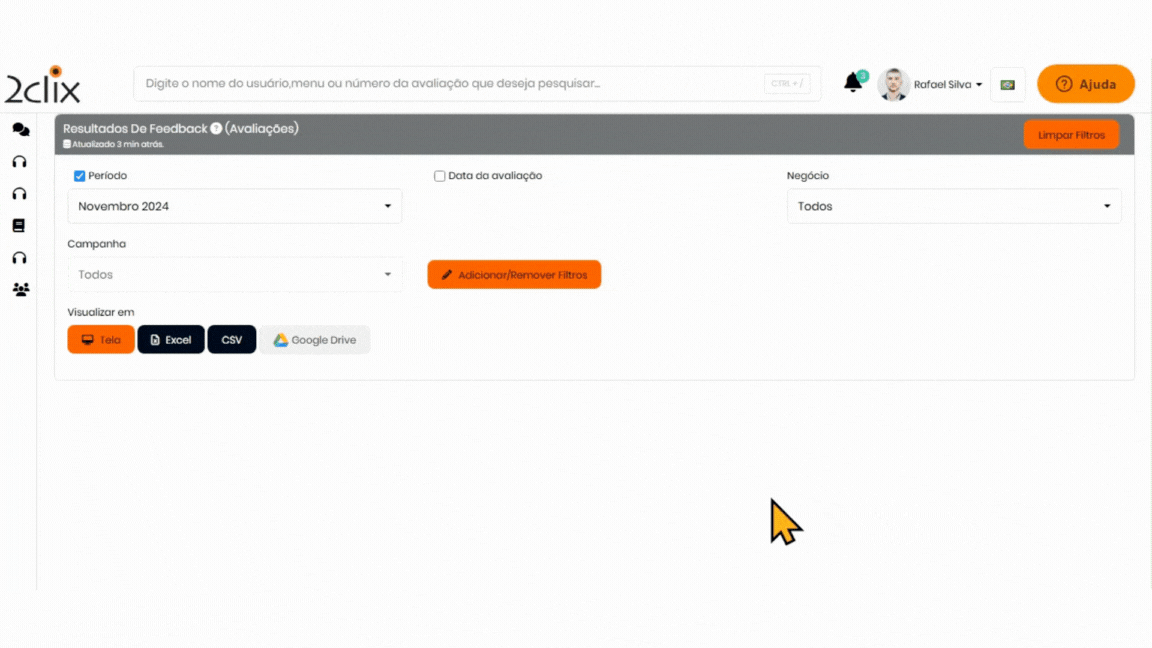The width and height of the screenshot is (1152, 648).
Task: Click the Adicionar/Remover Filtros button
Action: click(514, 275)
